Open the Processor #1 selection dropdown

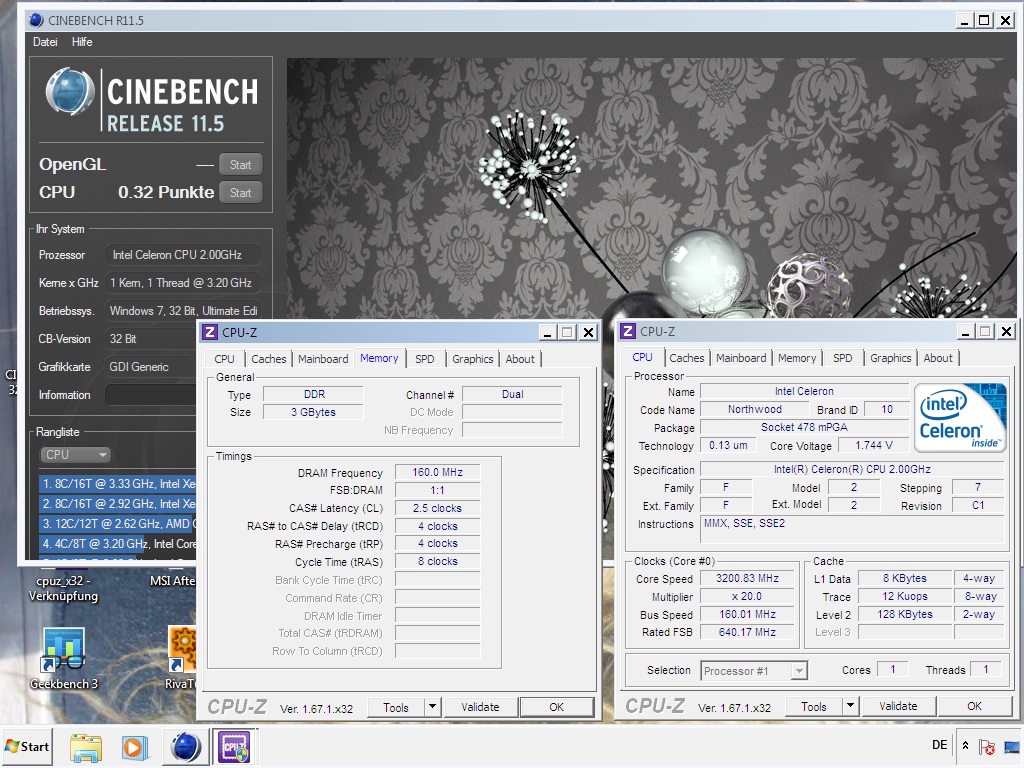(754, 671)
